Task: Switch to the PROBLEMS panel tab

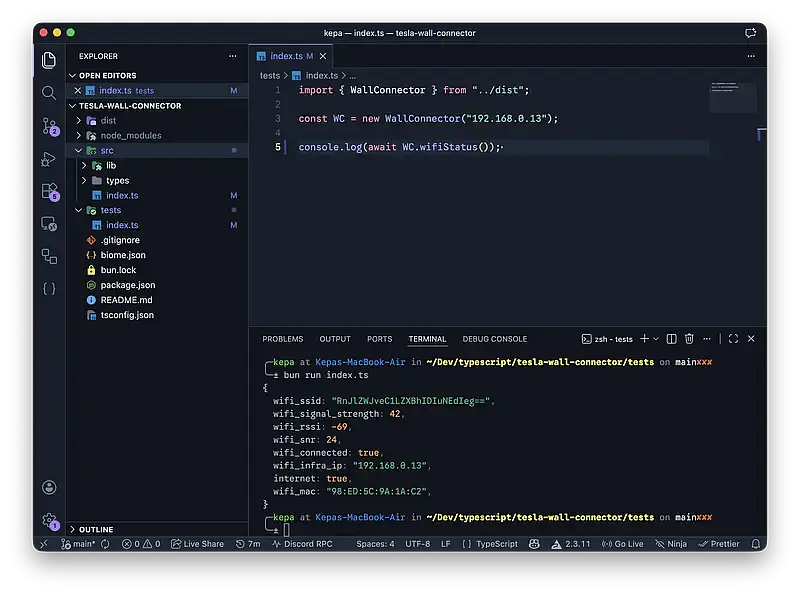Action: click(283, 338)
